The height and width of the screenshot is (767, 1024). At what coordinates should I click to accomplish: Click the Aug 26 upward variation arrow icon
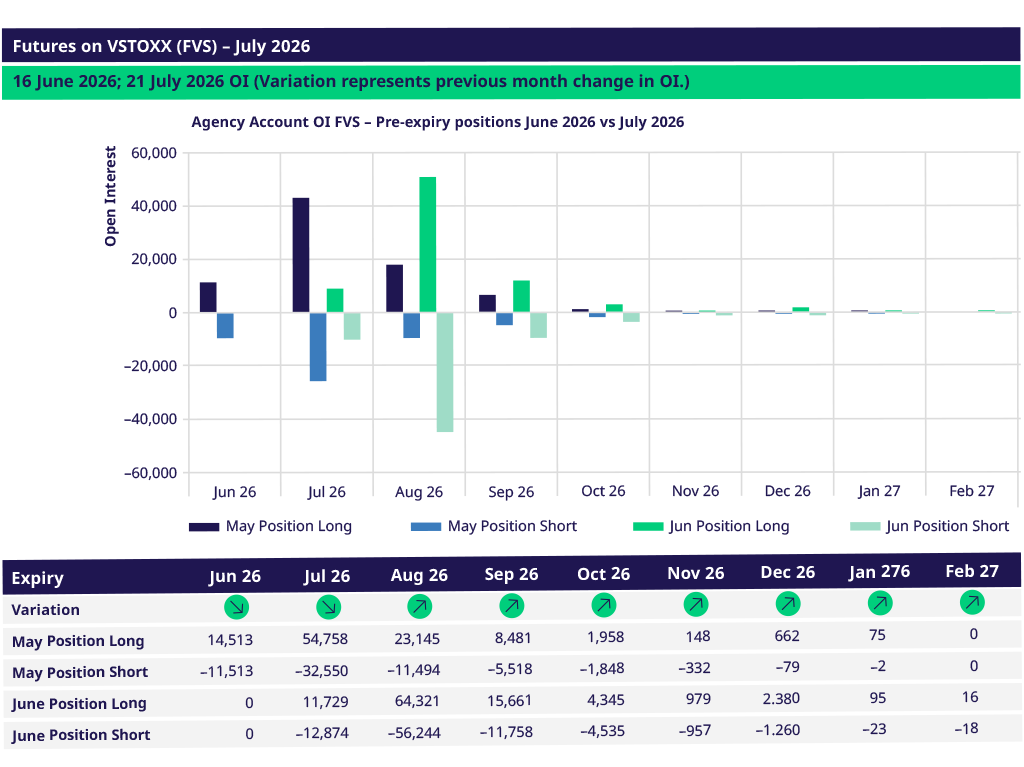[x=420, y=606]
